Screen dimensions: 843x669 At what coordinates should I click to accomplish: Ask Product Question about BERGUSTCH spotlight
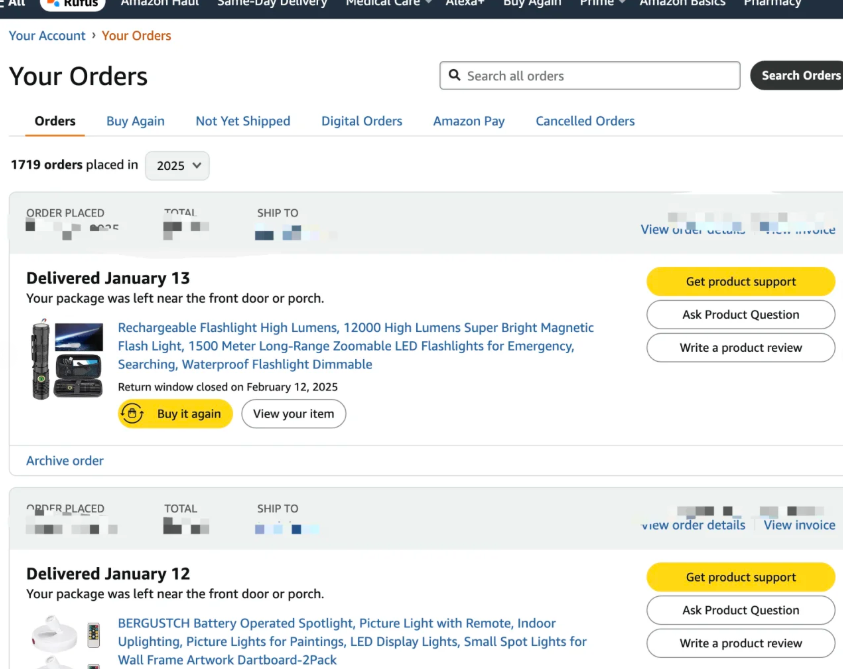pos(740,610)
